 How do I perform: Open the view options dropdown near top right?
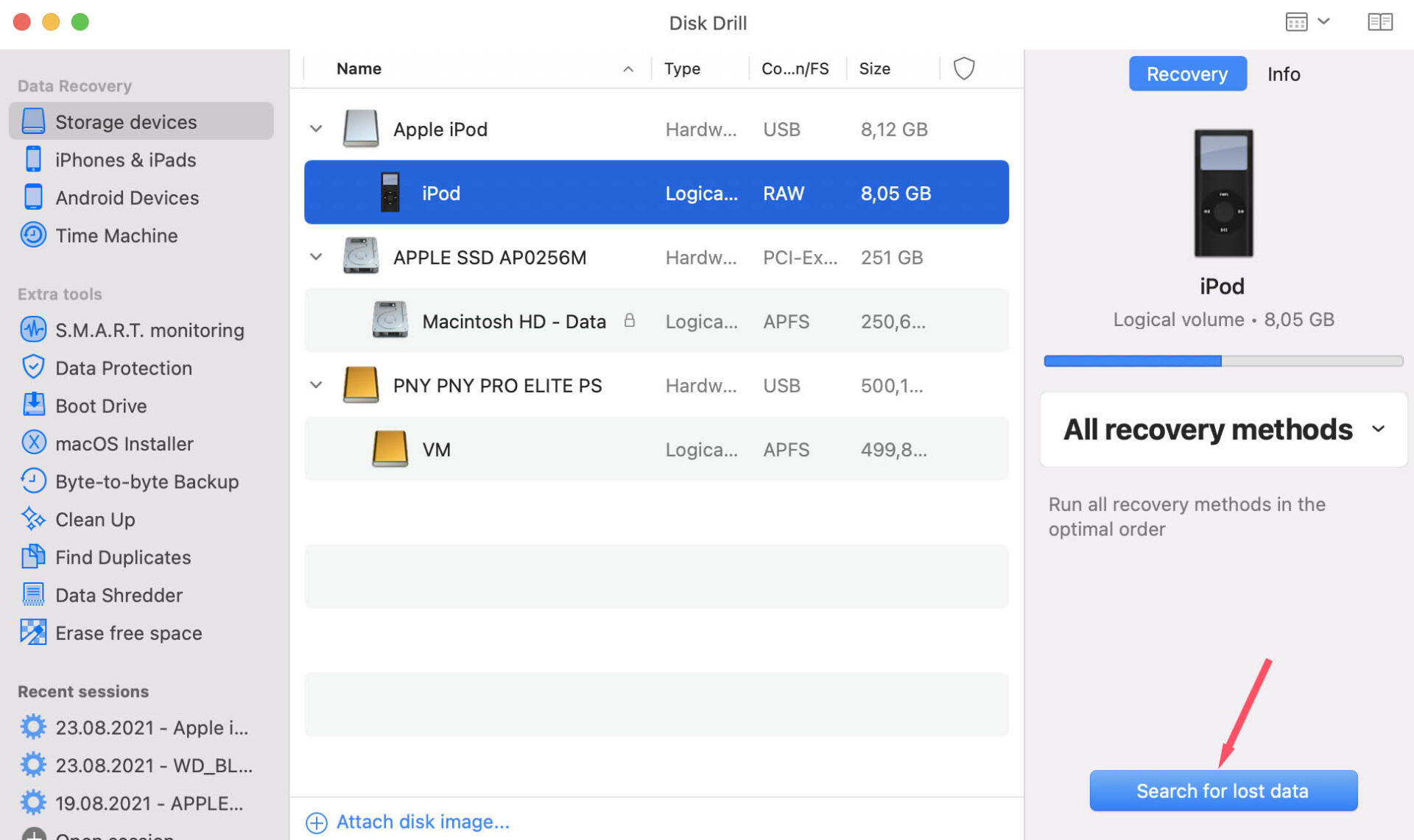pos(1309,21)
